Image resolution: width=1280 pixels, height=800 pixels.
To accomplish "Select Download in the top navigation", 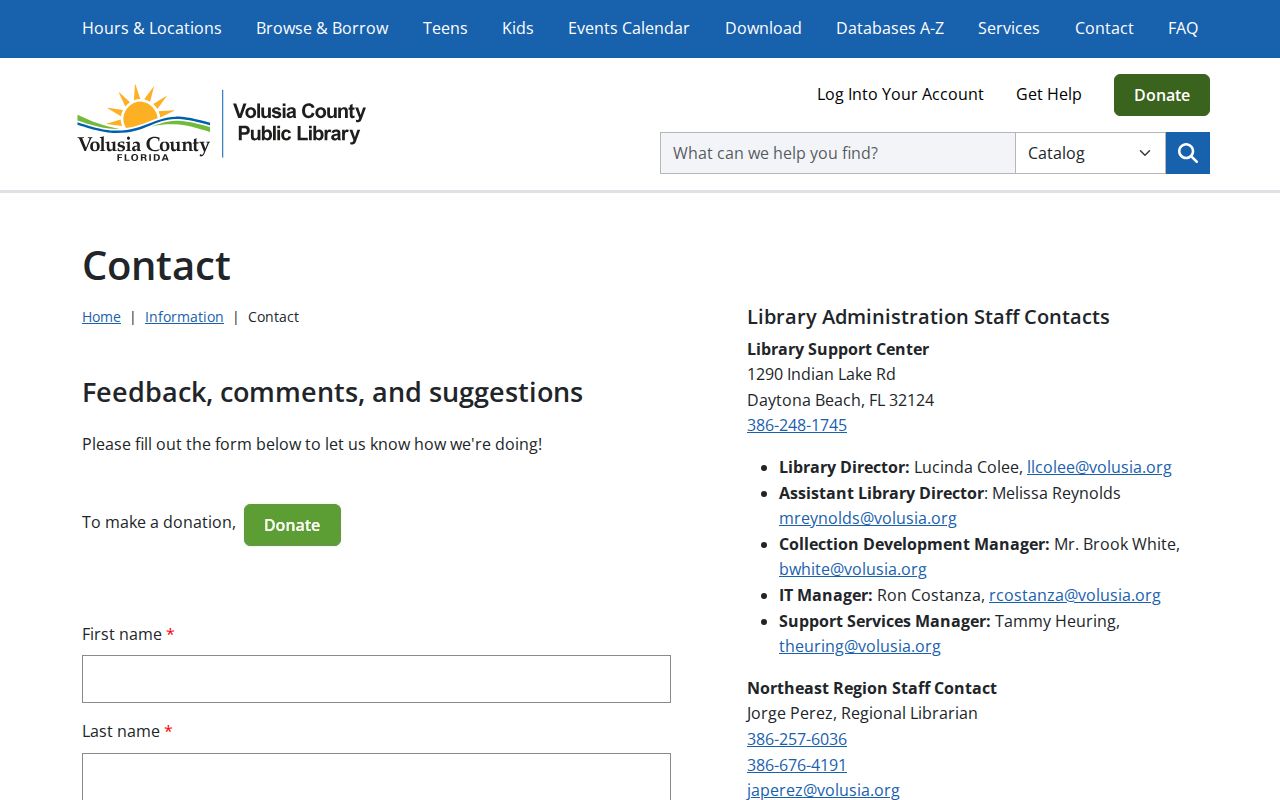I will pos(763,28).
